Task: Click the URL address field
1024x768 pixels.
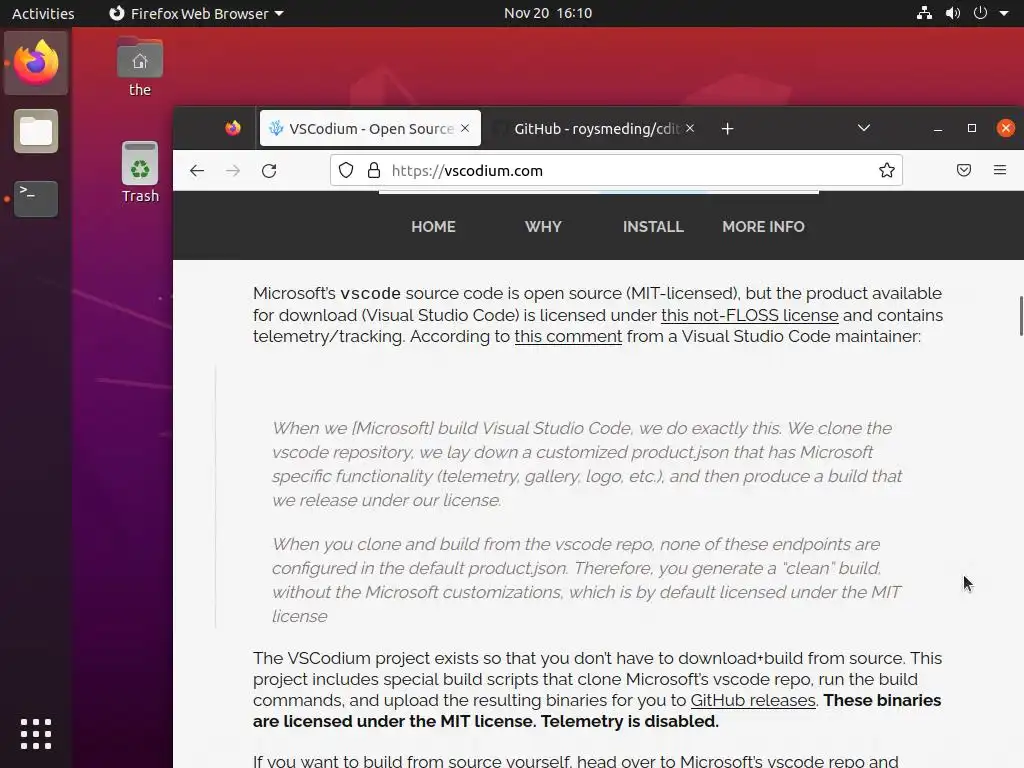Action: click(x=616, y=170)
